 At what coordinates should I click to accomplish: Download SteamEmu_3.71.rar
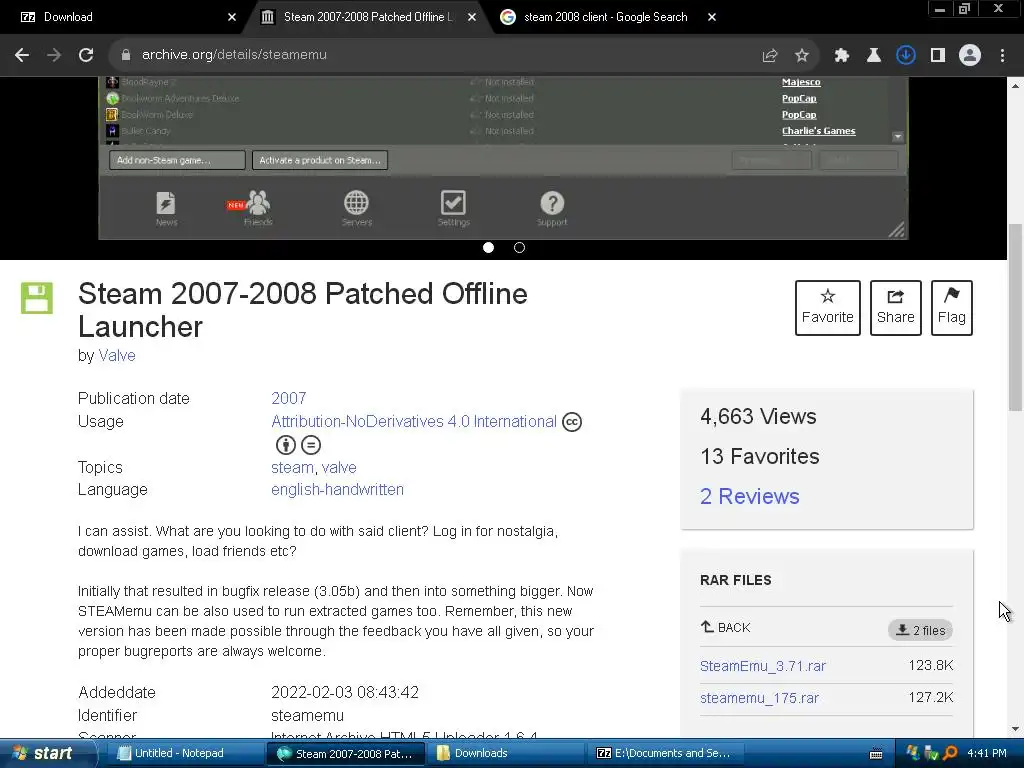pos(763,666)
